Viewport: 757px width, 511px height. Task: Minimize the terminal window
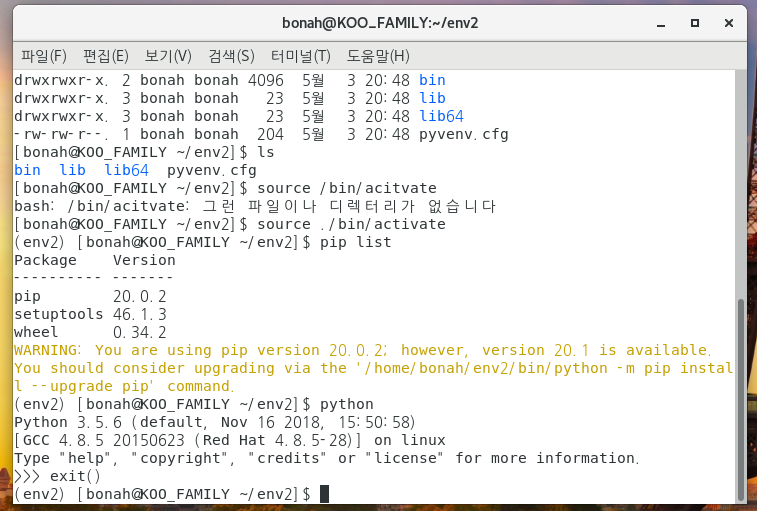pos(661,23)
